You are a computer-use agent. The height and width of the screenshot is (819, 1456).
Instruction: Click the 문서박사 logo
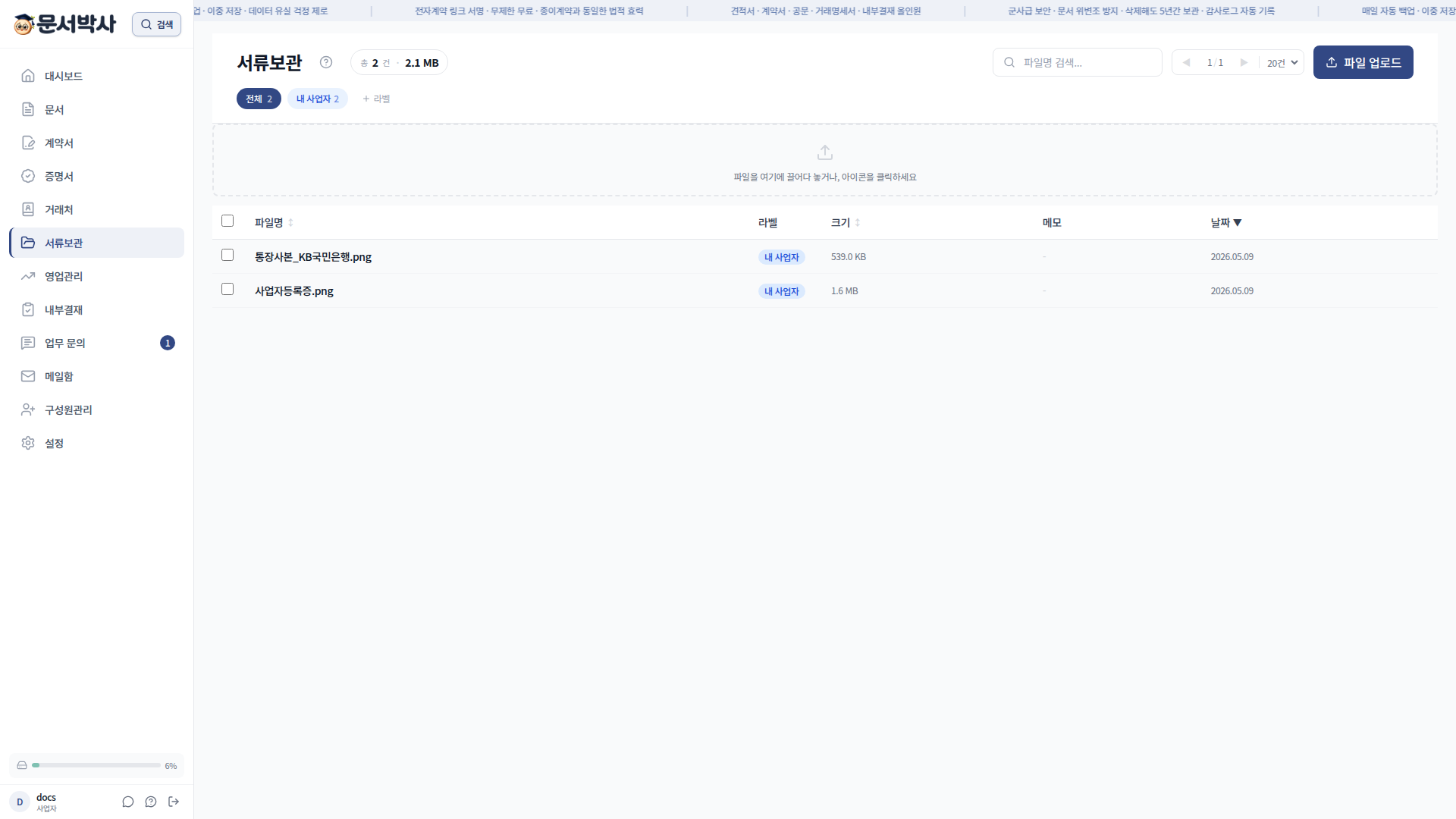pos(65,24)
